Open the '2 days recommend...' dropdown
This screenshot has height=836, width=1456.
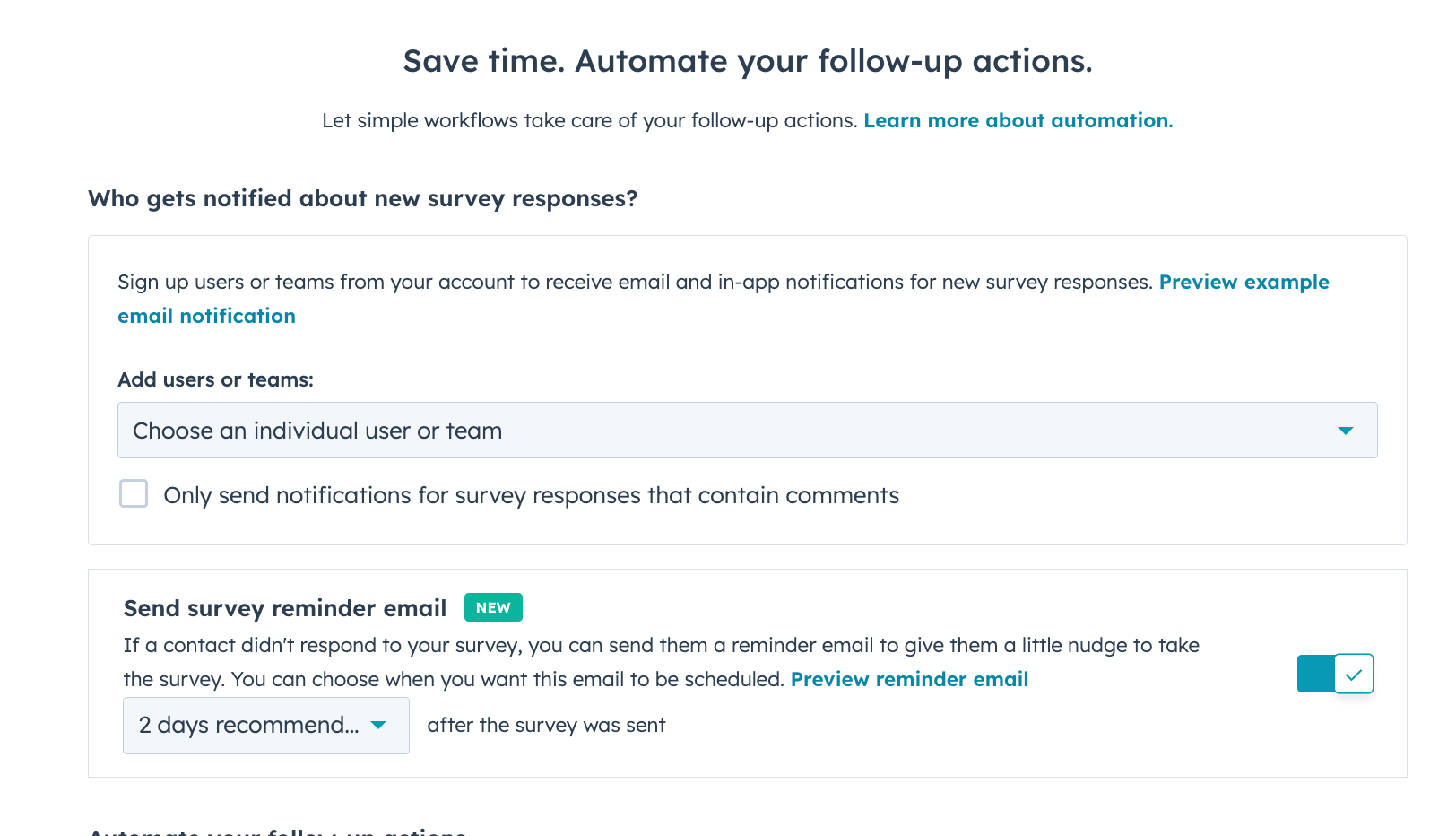coord(266,726)
